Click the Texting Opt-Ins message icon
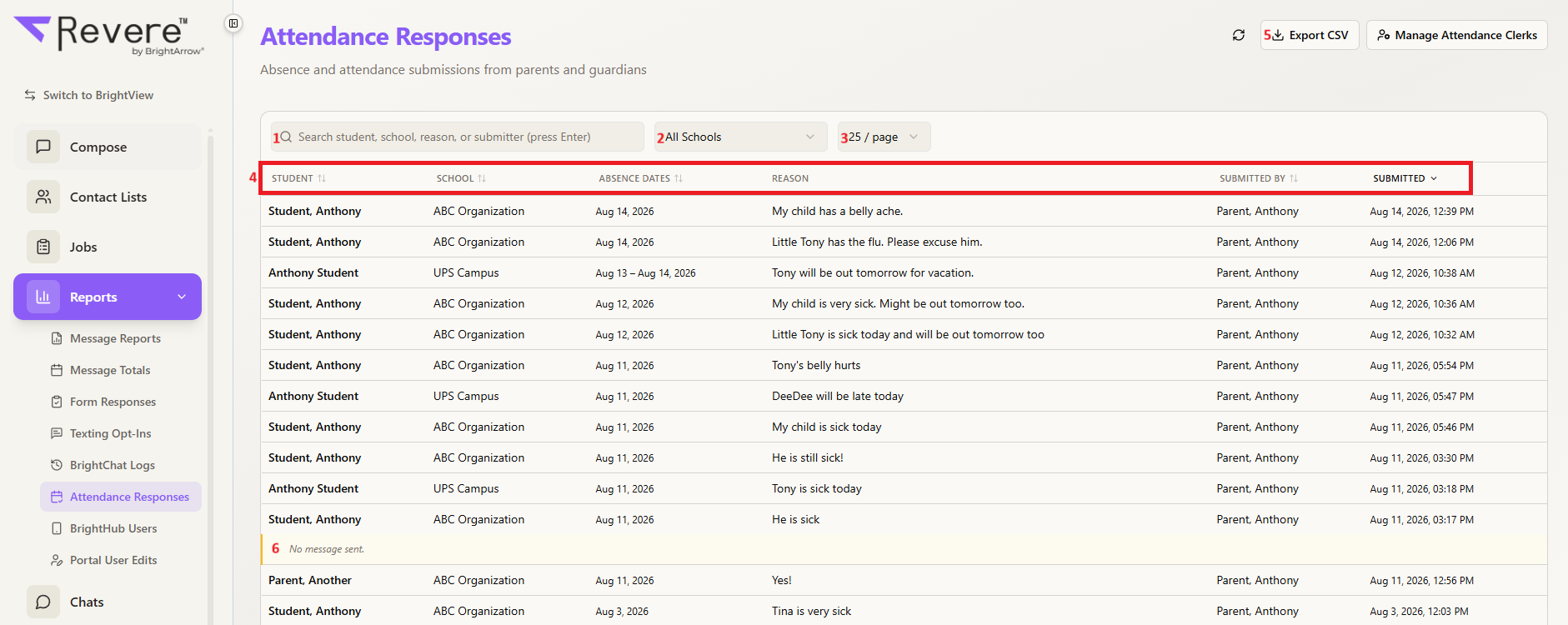Viewport: 1568px width, 625px height. pyautogui.click(x=57, y=433)
